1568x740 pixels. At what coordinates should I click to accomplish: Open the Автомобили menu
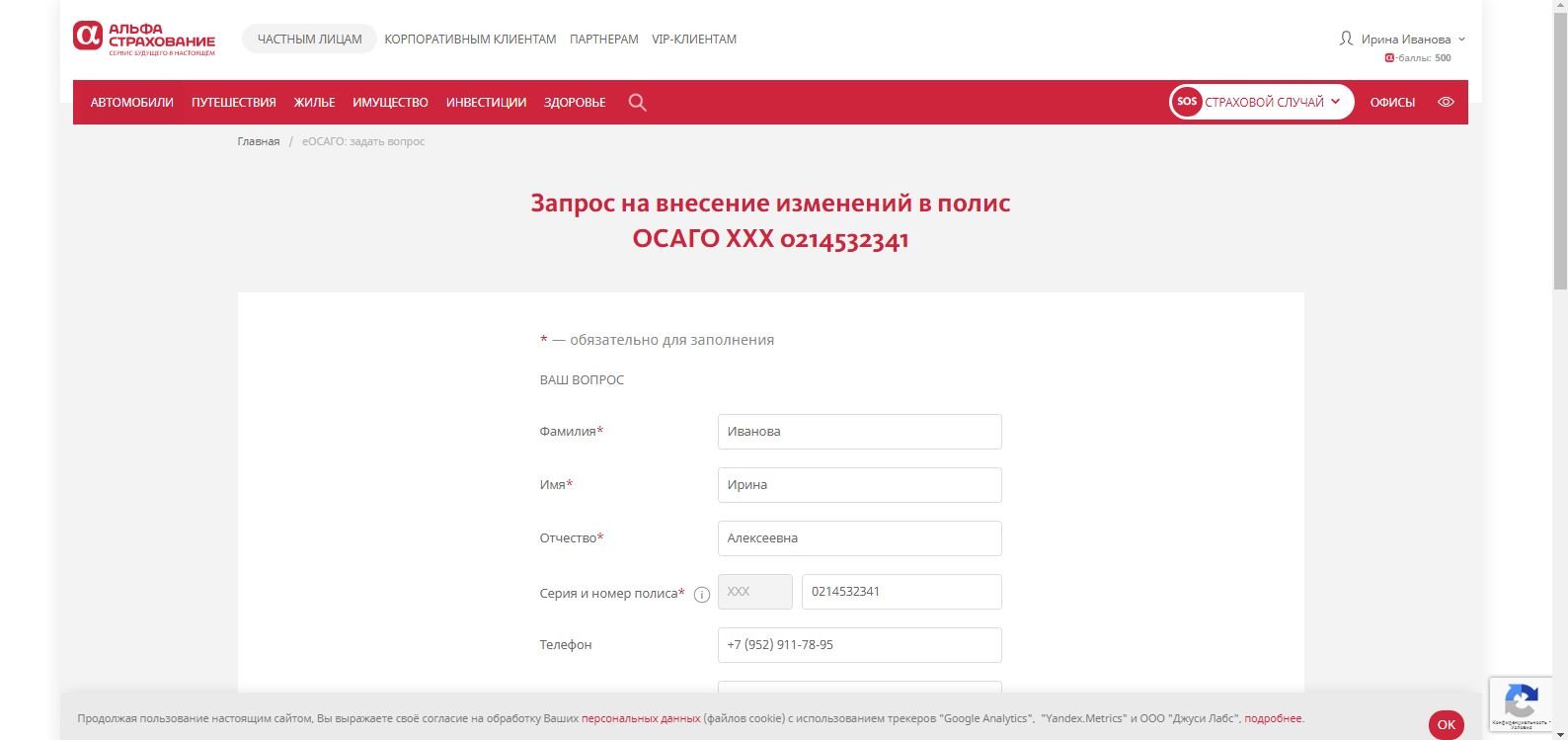pos(132,103)
